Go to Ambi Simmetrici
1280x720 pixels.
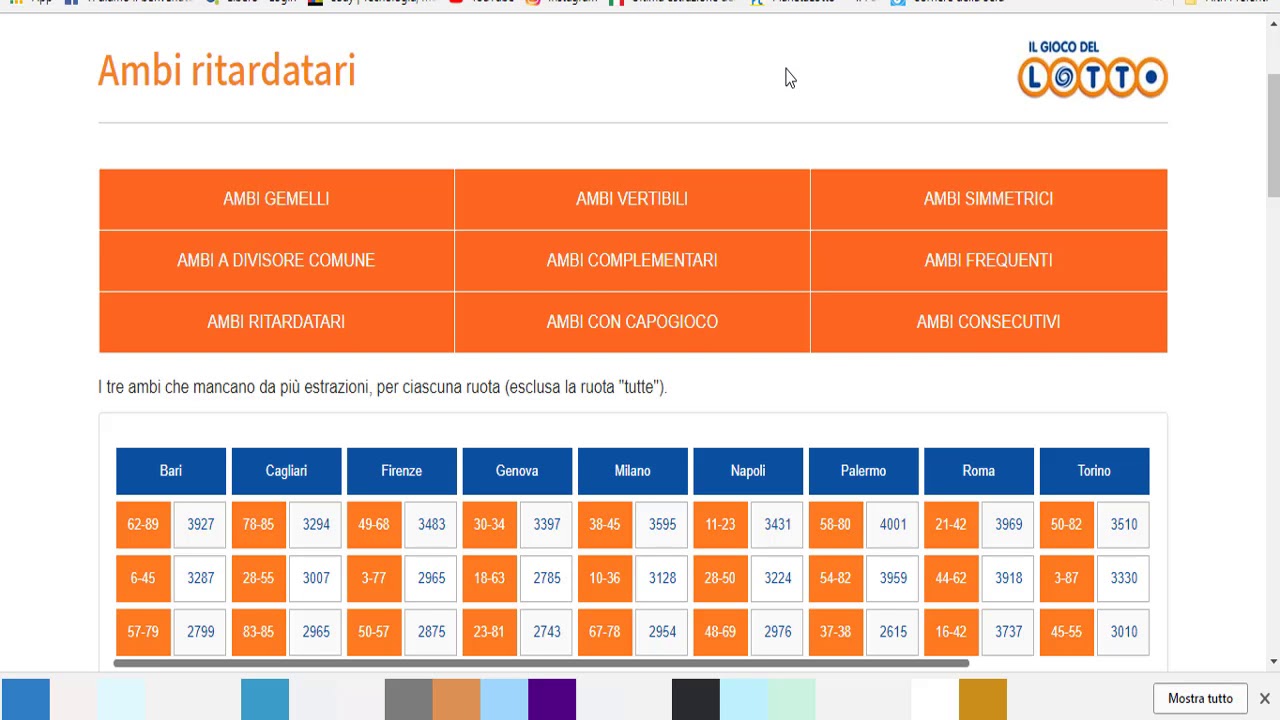click(x=988, y=199)
